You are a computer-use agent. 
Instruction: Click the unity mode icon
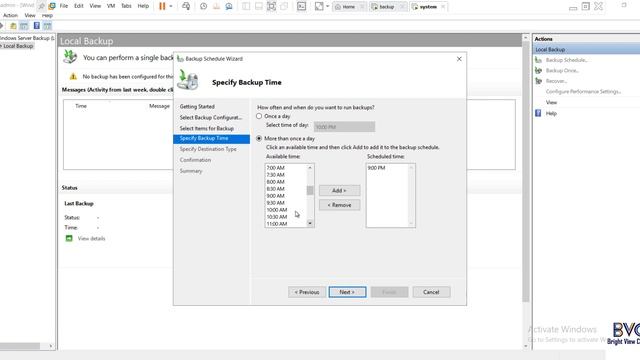(x=284, y=6)
